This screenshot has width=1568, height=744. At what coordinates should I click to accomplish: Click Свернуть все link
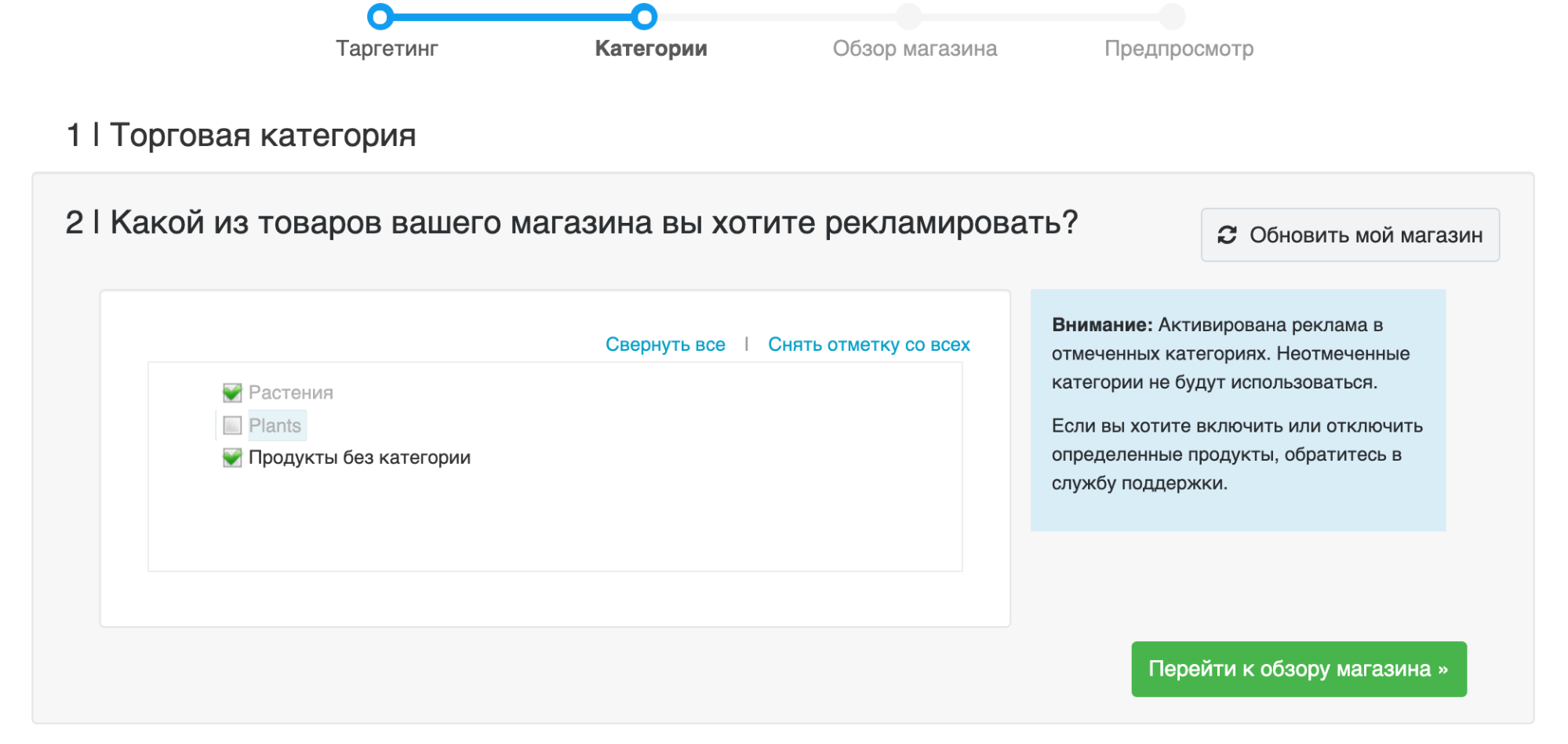[665, 345]
